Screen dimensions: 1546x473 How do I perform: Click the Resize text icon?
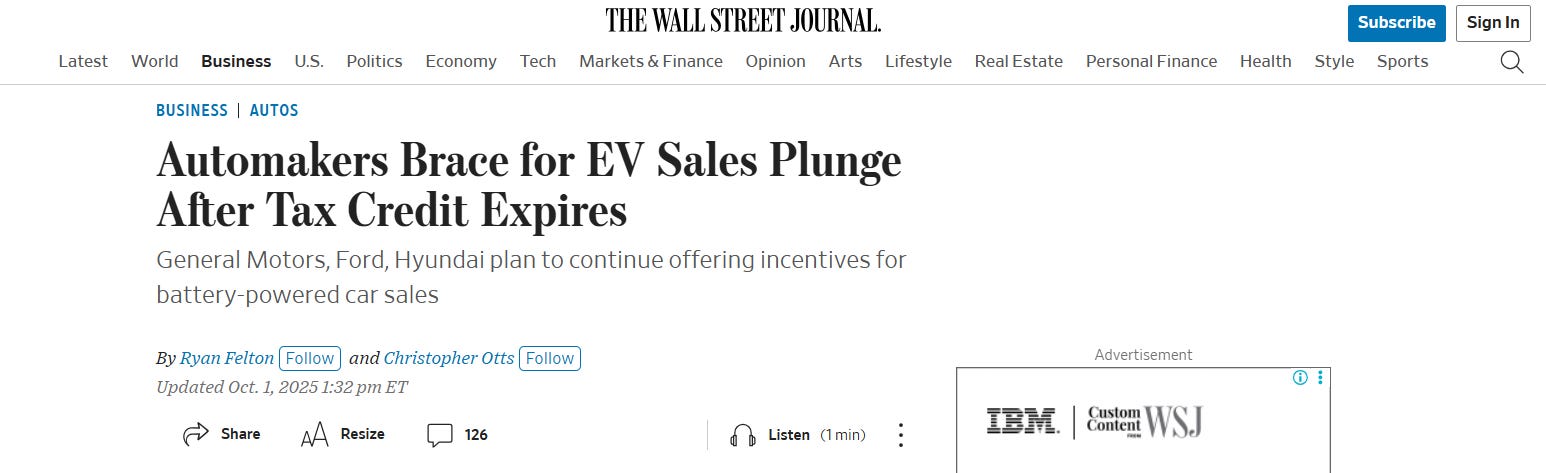(314, 434)
